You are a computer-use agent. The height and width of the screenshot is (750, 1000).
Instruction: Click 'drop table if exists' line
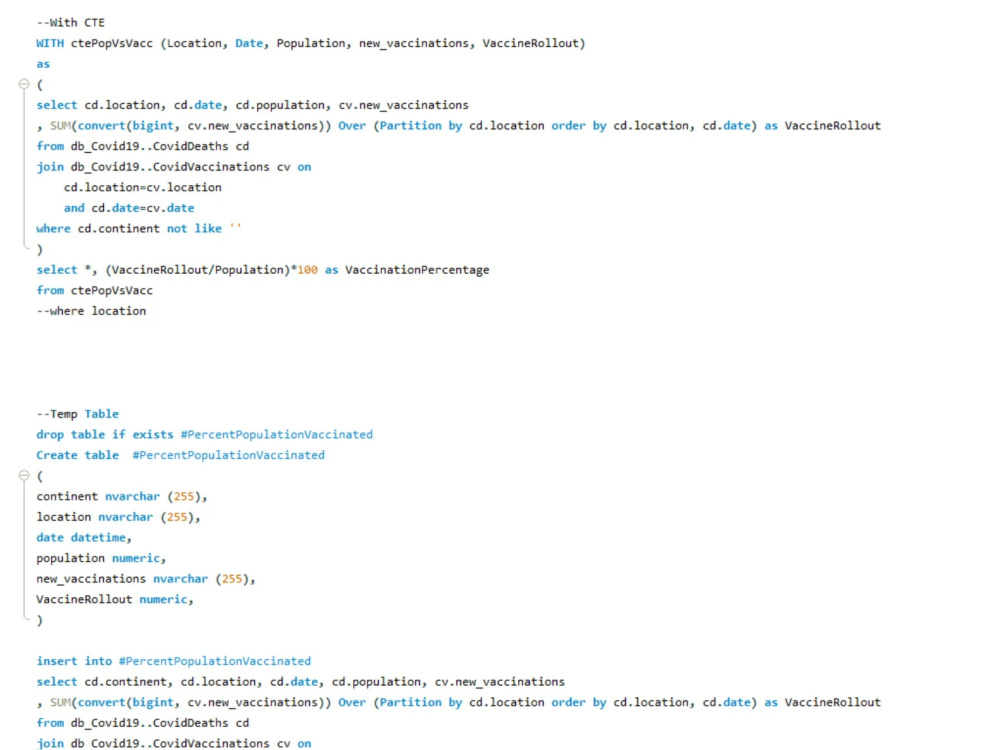204,434
